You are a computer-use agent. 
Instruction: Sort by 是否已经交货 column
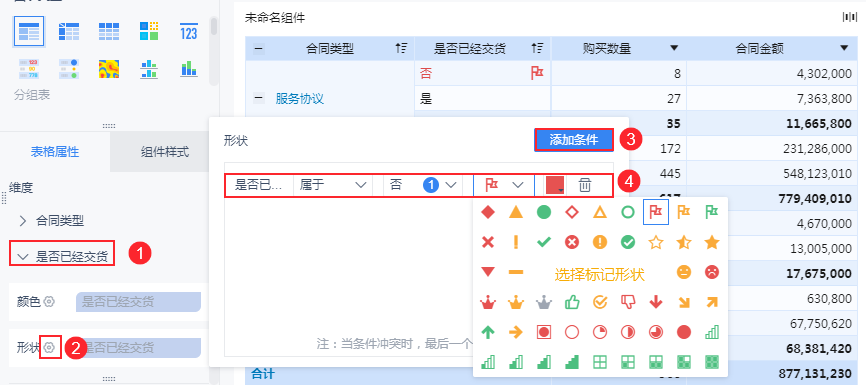point(537,49)
